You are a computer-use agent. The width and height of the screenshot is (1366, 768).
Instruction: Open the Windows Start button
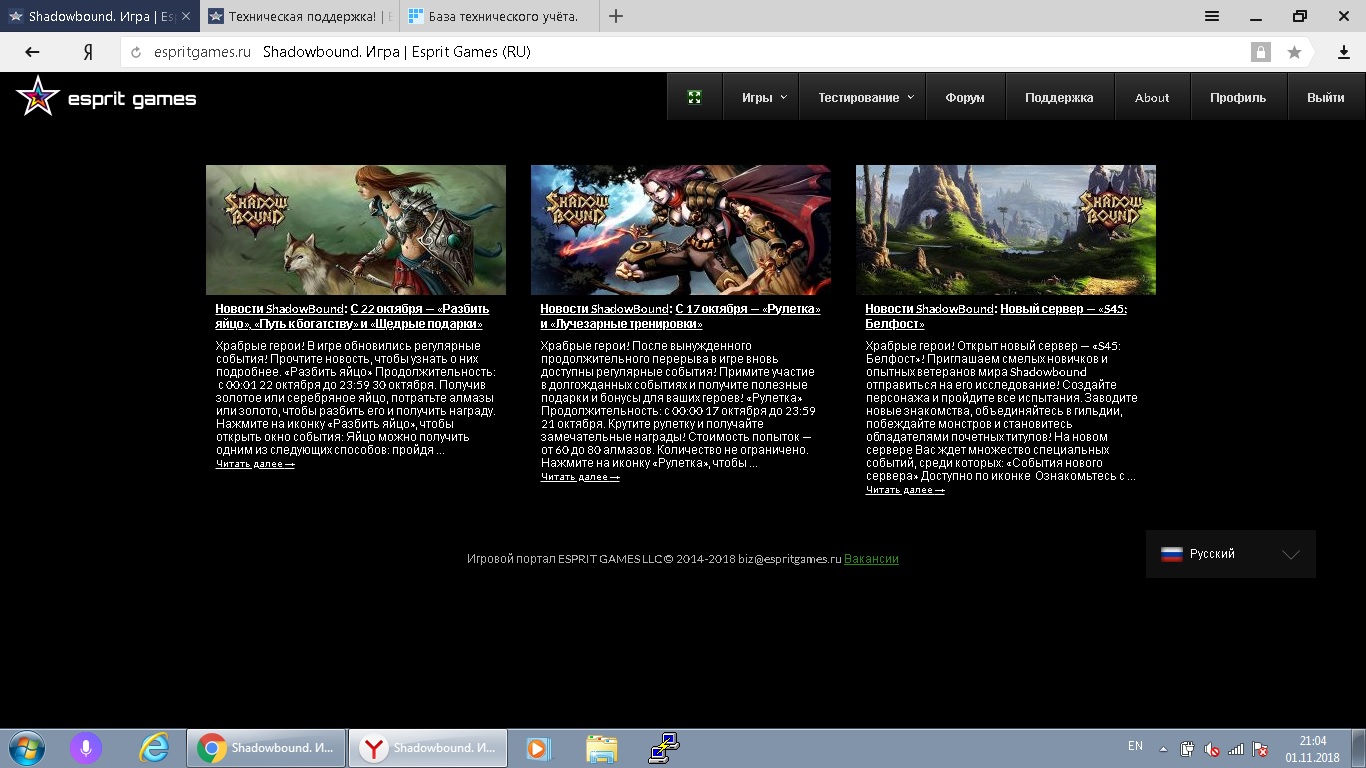pyautogui.click(x=25, y=747)
